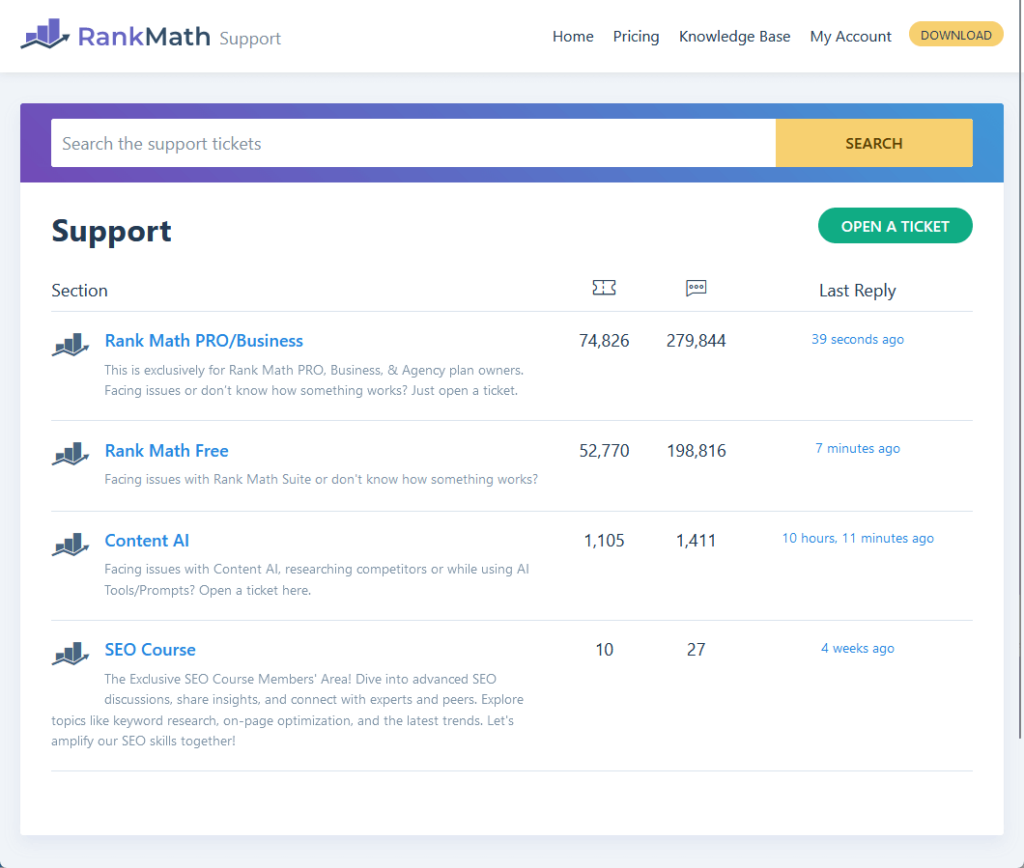Open the '7 minutes ago' last reply
This screenshot has height=868, width=1024.
click(x=857, y=449)
